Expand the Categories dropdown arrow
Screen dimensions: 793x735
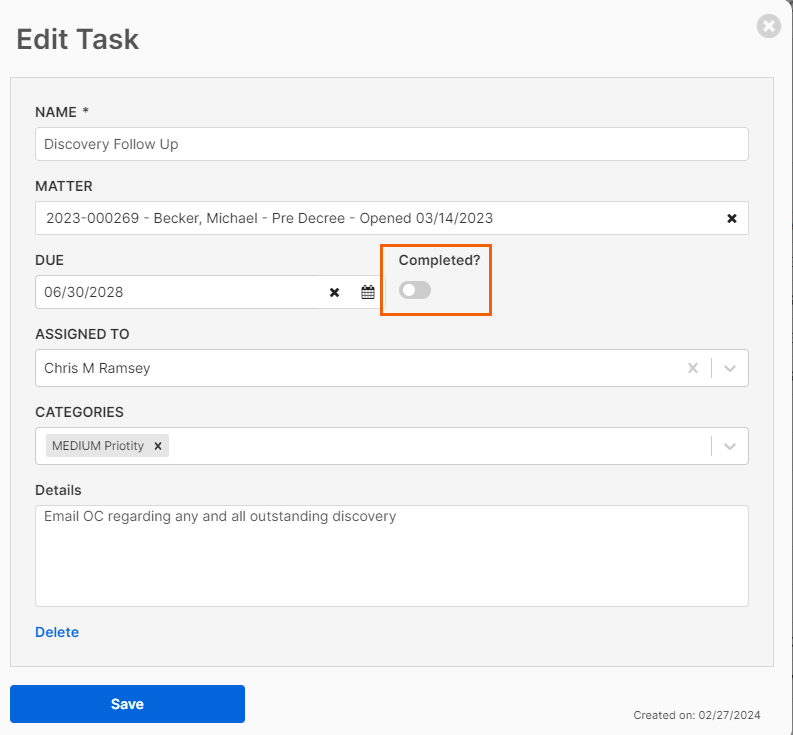coord(729,446)
